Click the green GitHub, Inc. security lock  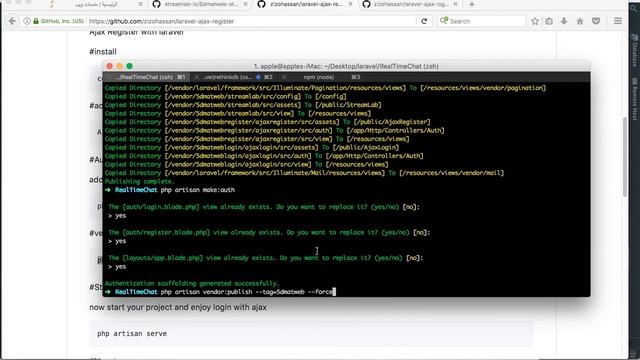point(36,21)
